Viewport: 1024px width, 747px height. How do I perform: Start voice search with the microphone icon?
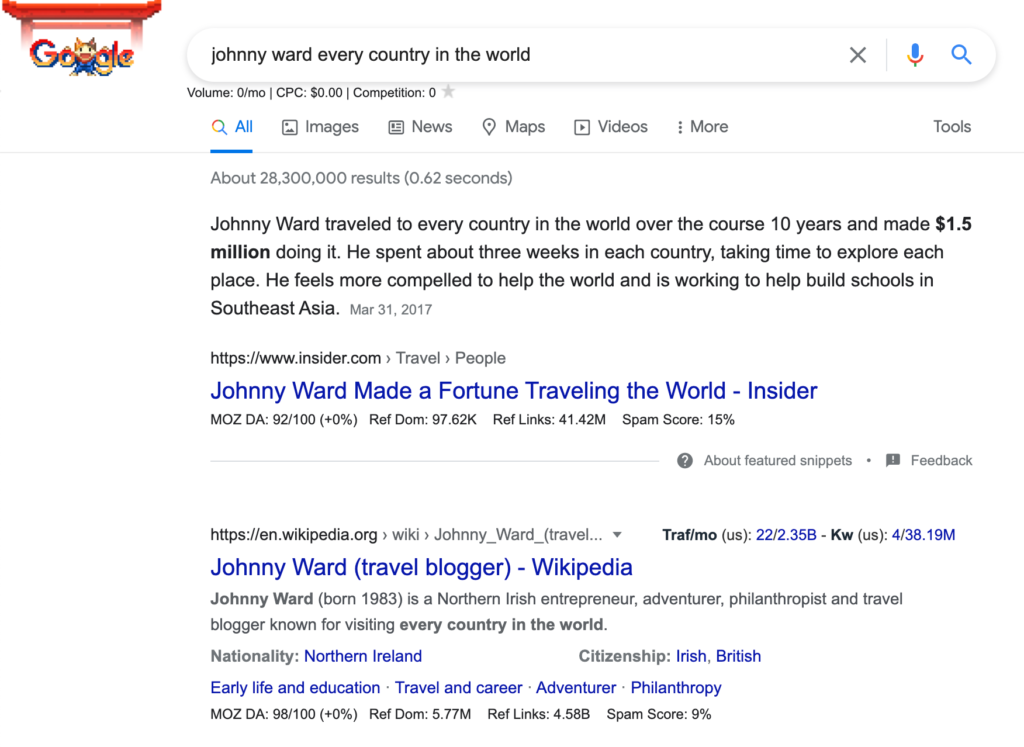click(915, 55)
